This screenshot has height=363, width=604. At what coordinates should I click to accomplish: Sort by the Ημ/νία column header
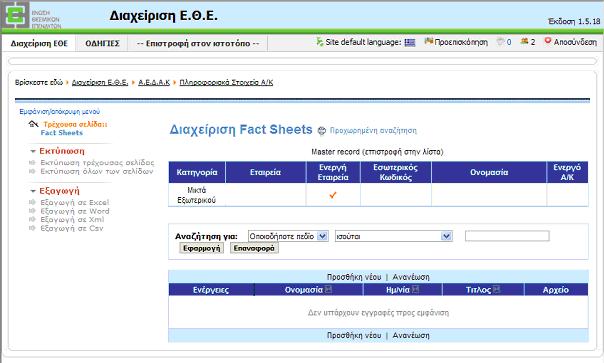(398, 290)
